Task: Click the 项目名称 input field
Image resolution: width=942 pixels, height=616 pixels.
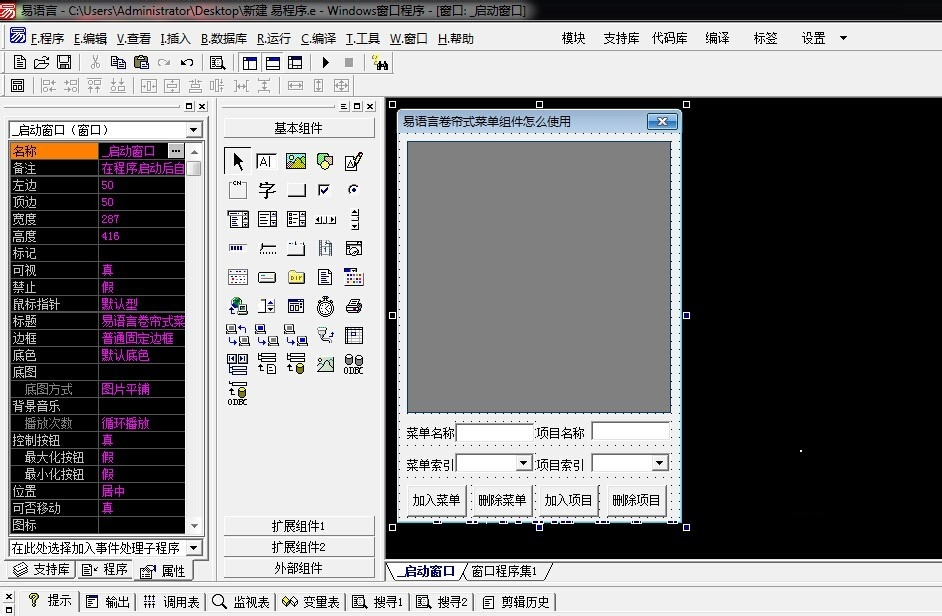Action: click(x=631, y=431)
